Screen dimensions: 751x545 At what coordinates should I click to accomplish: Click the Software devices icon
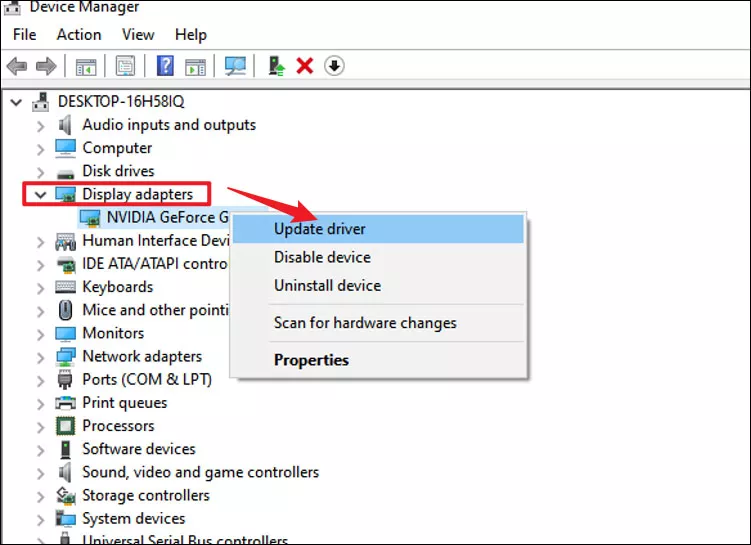(x=65, y=449)
